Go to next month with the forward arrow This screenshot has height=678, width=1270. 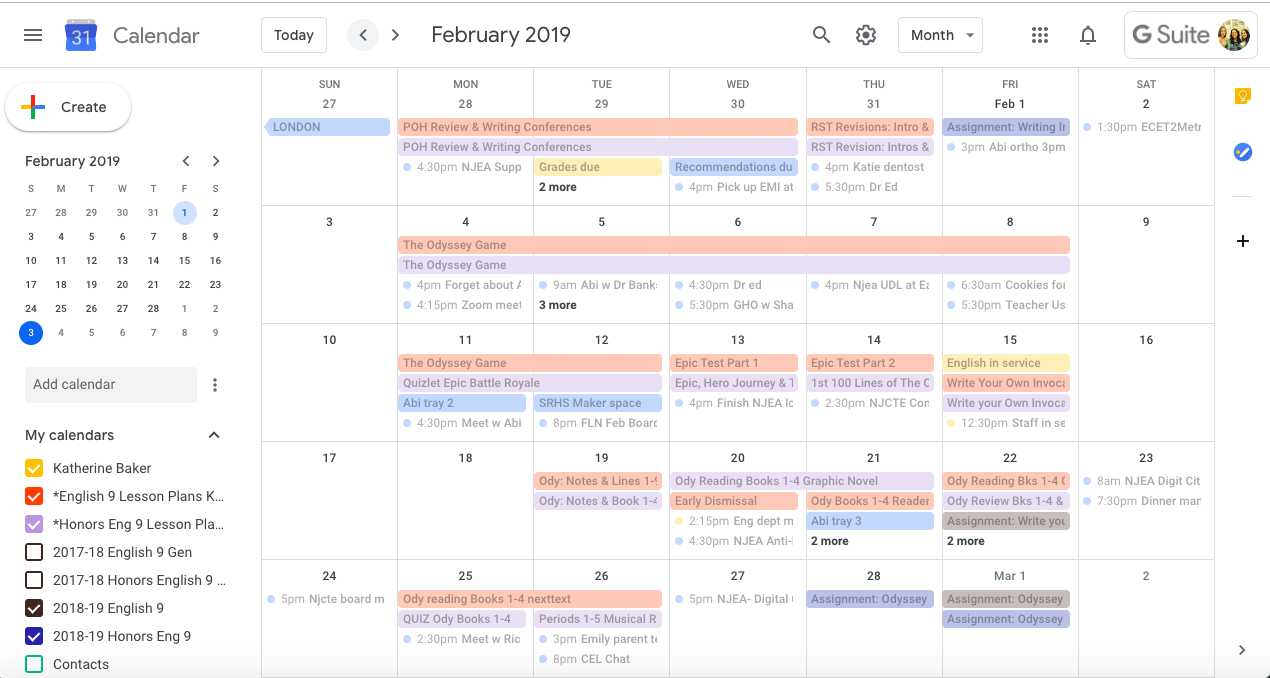coord(395,34)
